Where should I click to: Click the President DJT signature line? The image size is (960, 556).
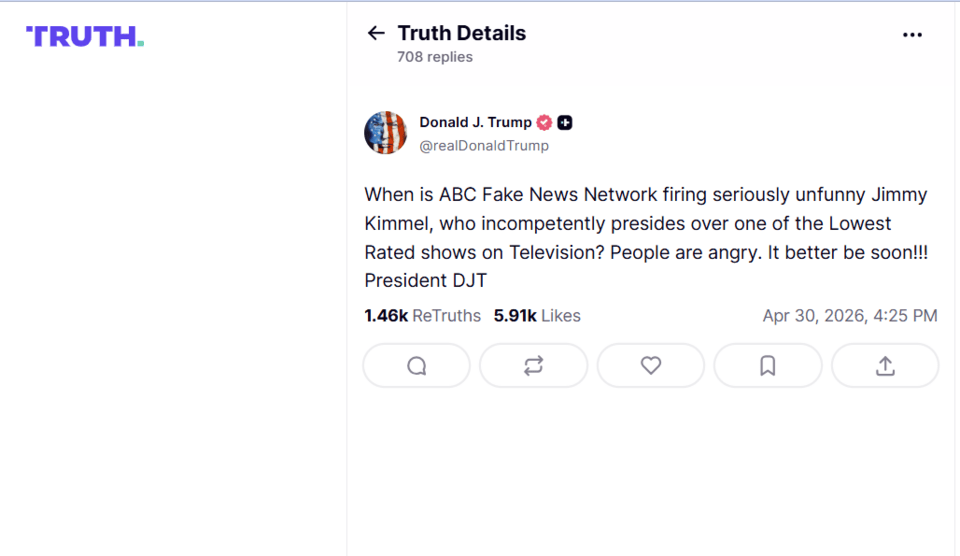(x=425, y=281)
